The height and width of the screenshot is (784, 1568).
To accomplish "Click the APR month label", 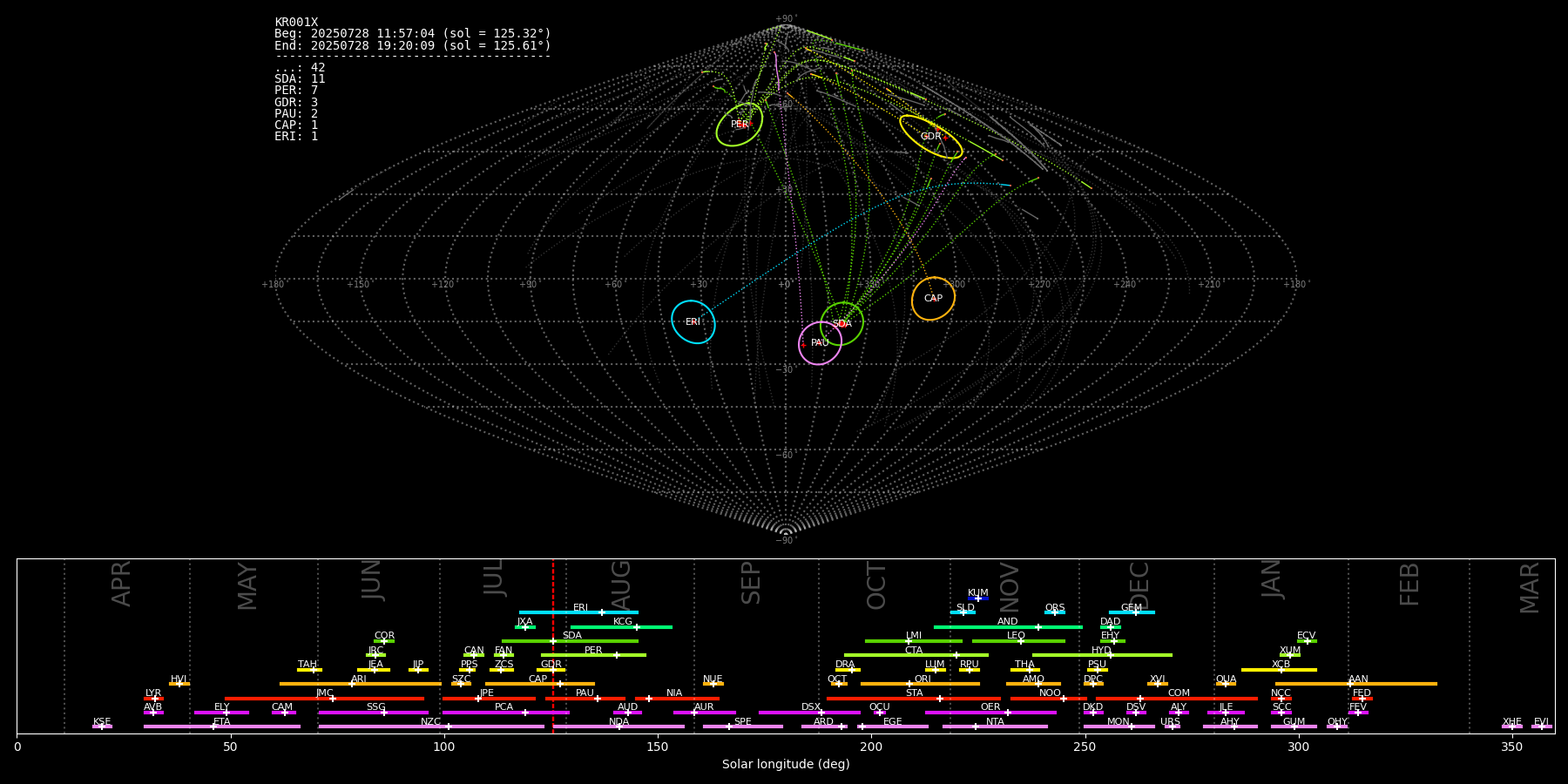I will tap(121, 584).
